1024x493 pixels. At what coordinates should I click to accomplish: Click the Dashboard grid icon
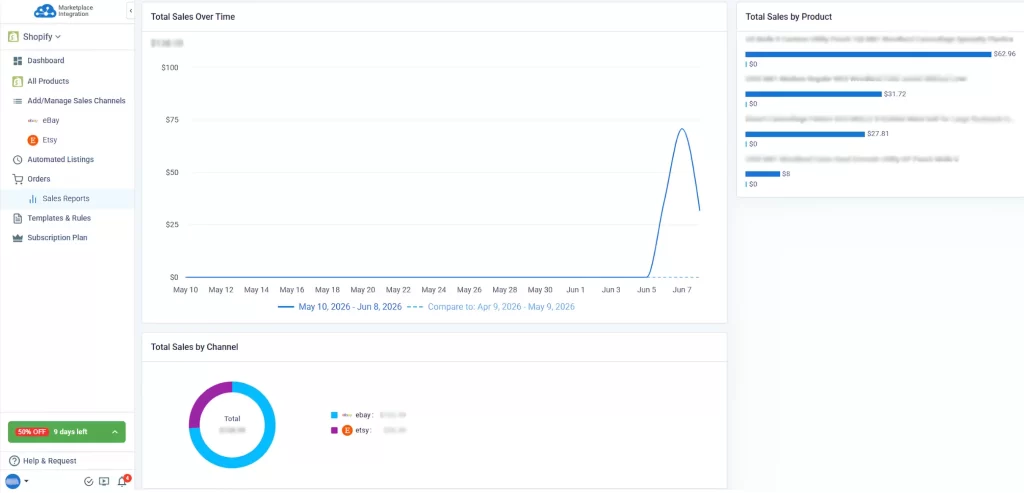pyautogui.click(x=18, y=61)
